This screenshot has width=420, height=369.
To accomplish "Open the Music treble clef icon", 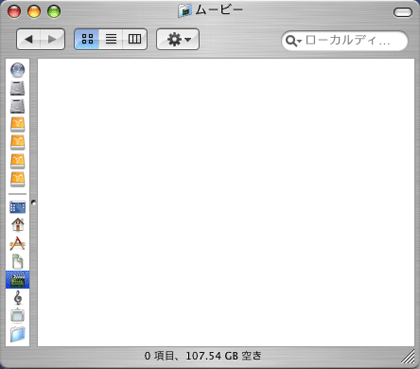I will pyautogui.click(x=18, y=298).
